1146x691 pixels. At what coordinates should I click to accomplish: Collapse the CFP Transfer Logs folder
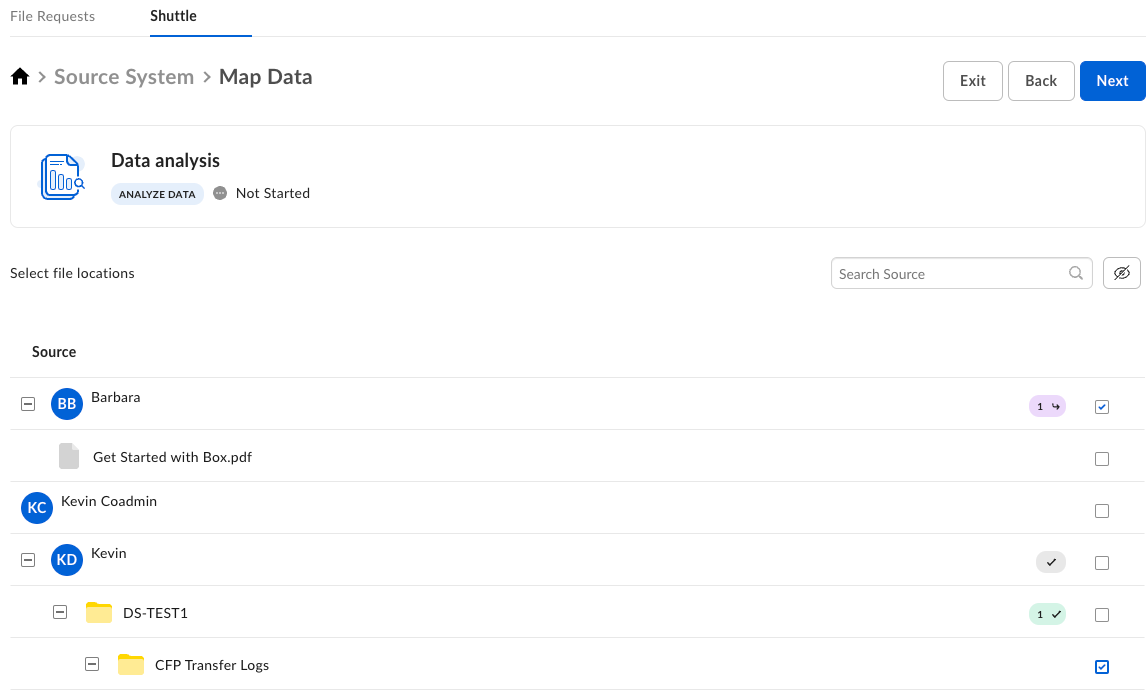(x=92, y=664)
